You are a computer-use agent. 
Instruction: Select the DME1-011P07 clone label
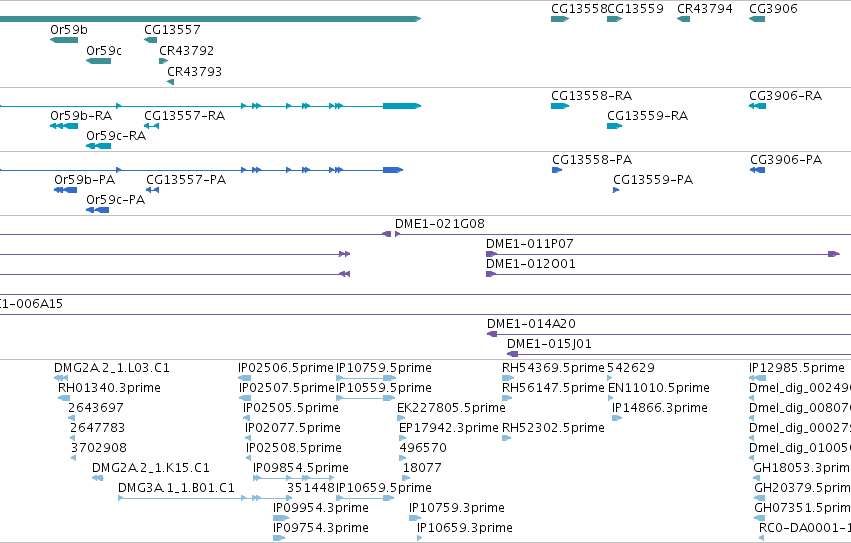click(x=530, y=244)
